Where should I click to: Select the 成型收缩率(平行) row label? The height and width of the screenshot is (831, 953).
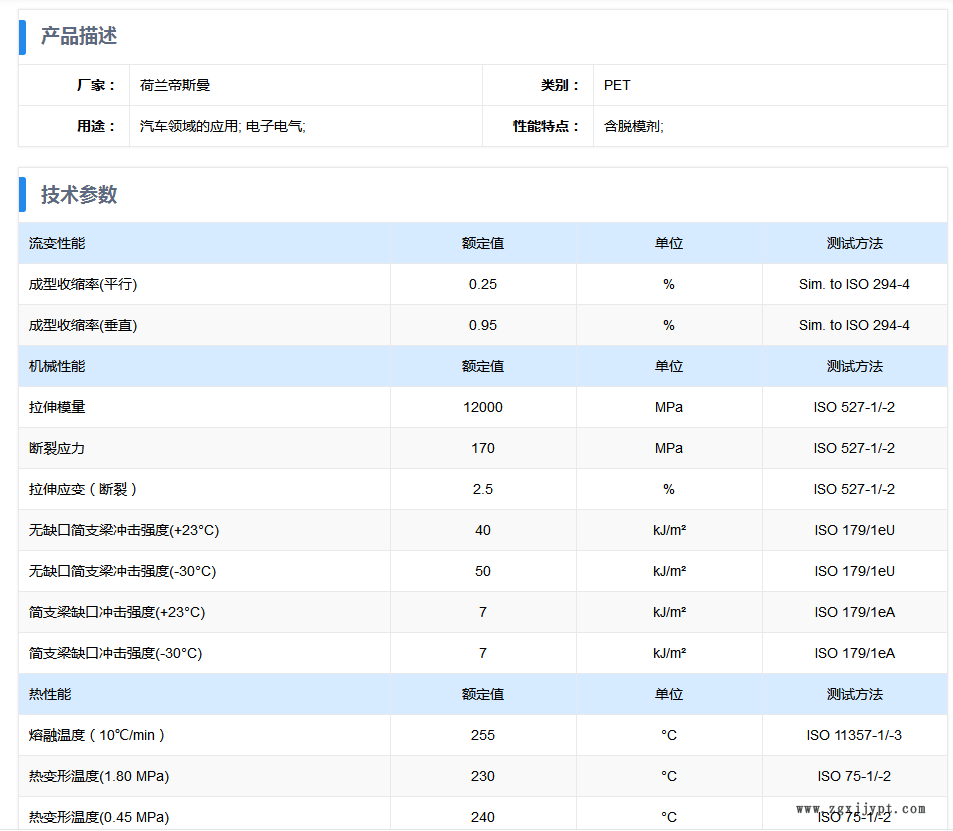click(83, 285)
